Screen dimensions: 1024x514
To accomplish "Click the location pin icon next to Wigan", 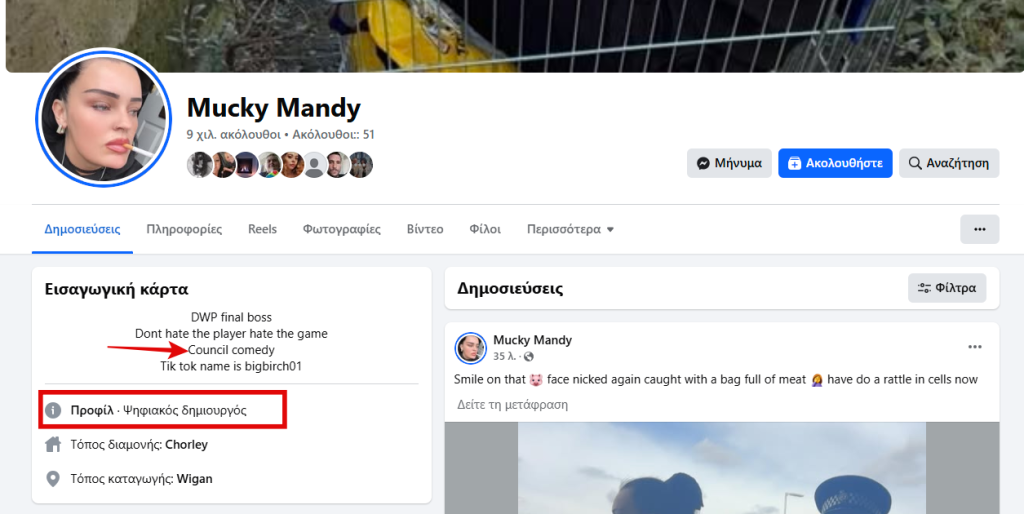I will [x=53, y=479].
